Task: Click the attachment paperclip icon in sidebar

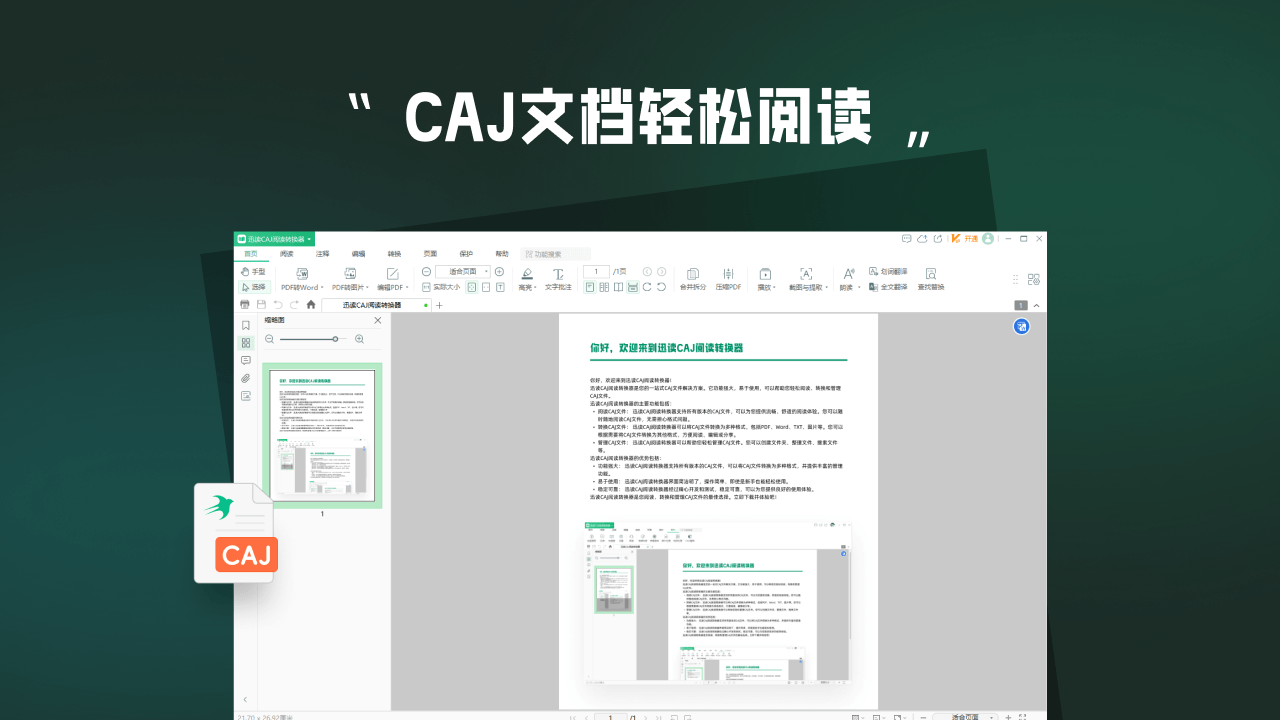Action: [x=246, y=379]
